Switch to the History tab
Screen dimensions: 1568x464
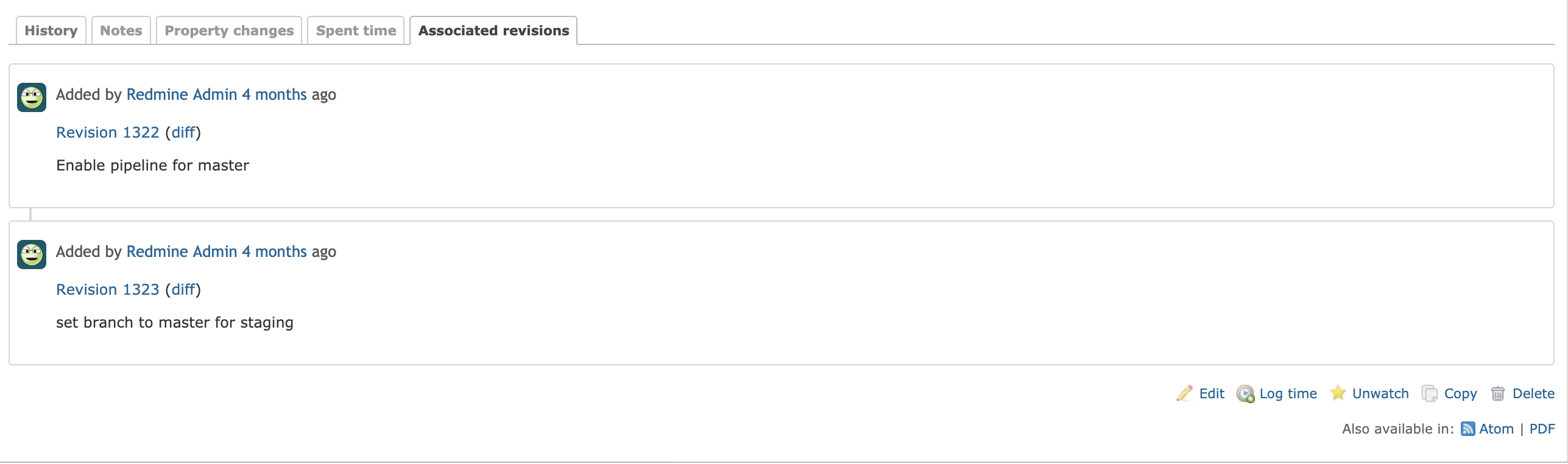(x=51, y=30)
